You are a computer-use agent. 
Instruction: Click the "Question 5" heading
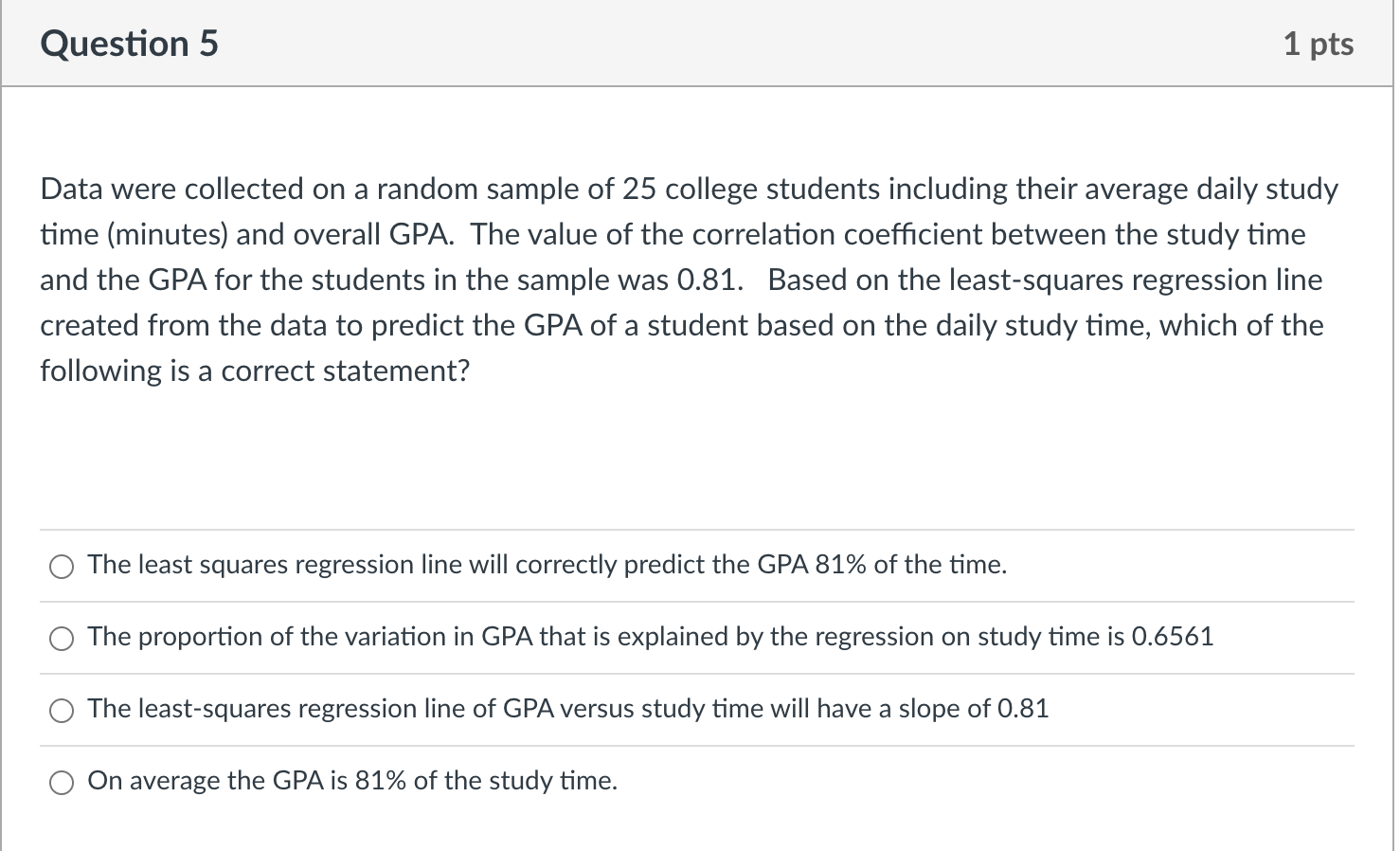[129, 44]
